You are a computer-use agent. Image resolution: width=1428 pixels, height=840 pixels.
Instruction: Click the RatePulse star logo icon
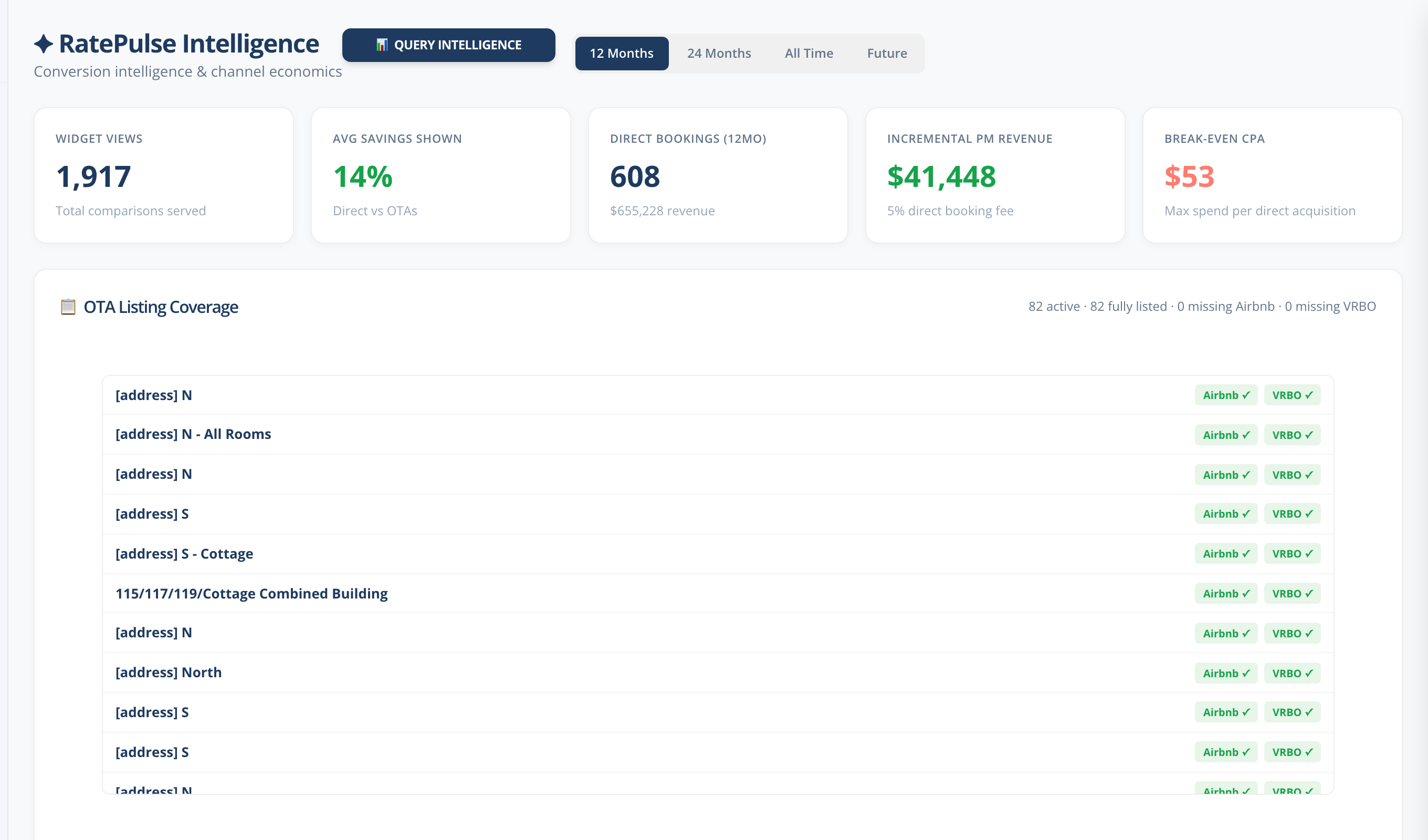click(44, 44)
